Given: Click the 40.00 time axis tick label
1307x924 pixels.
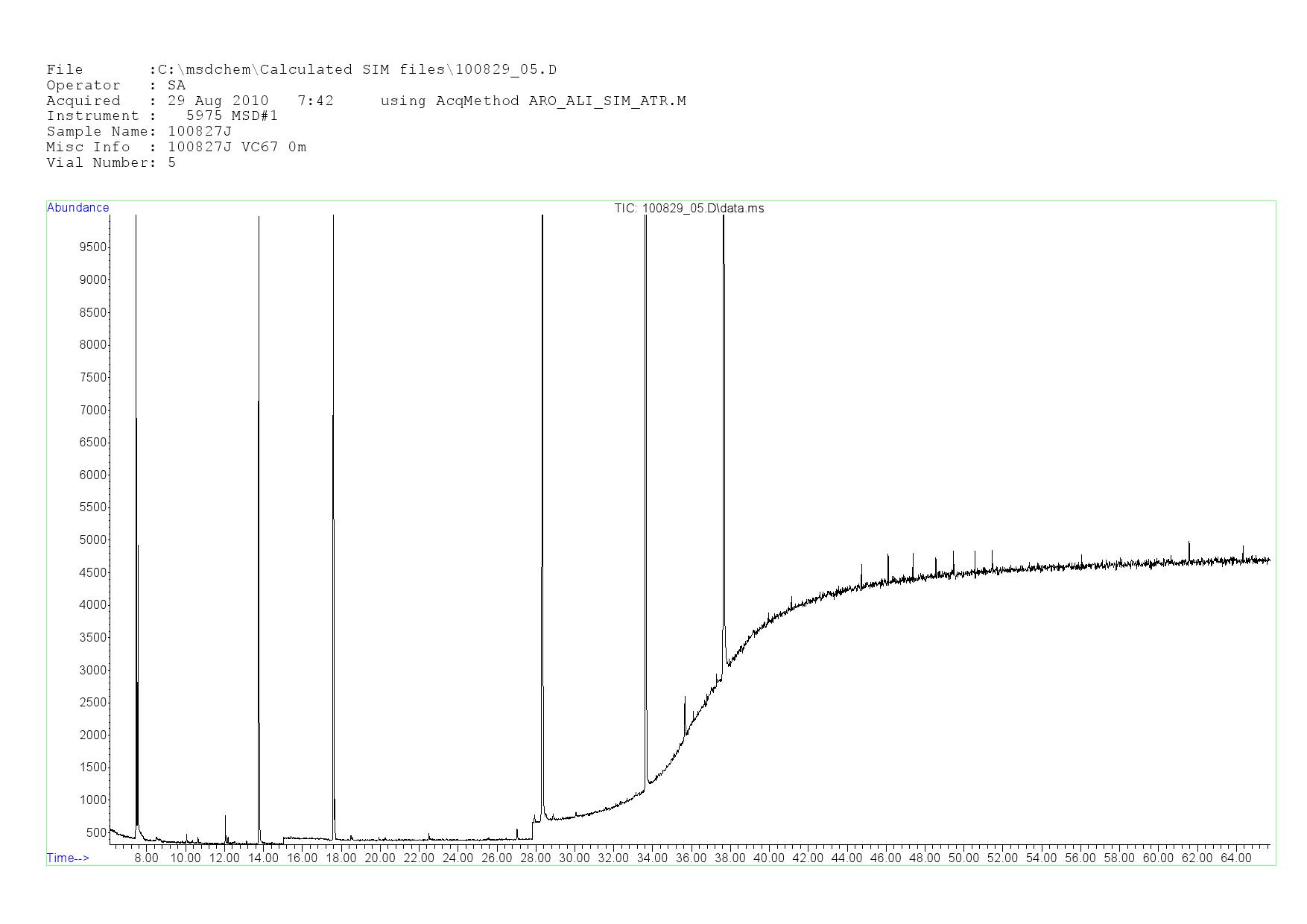Looking at the screenshot, I should (769, 858).
